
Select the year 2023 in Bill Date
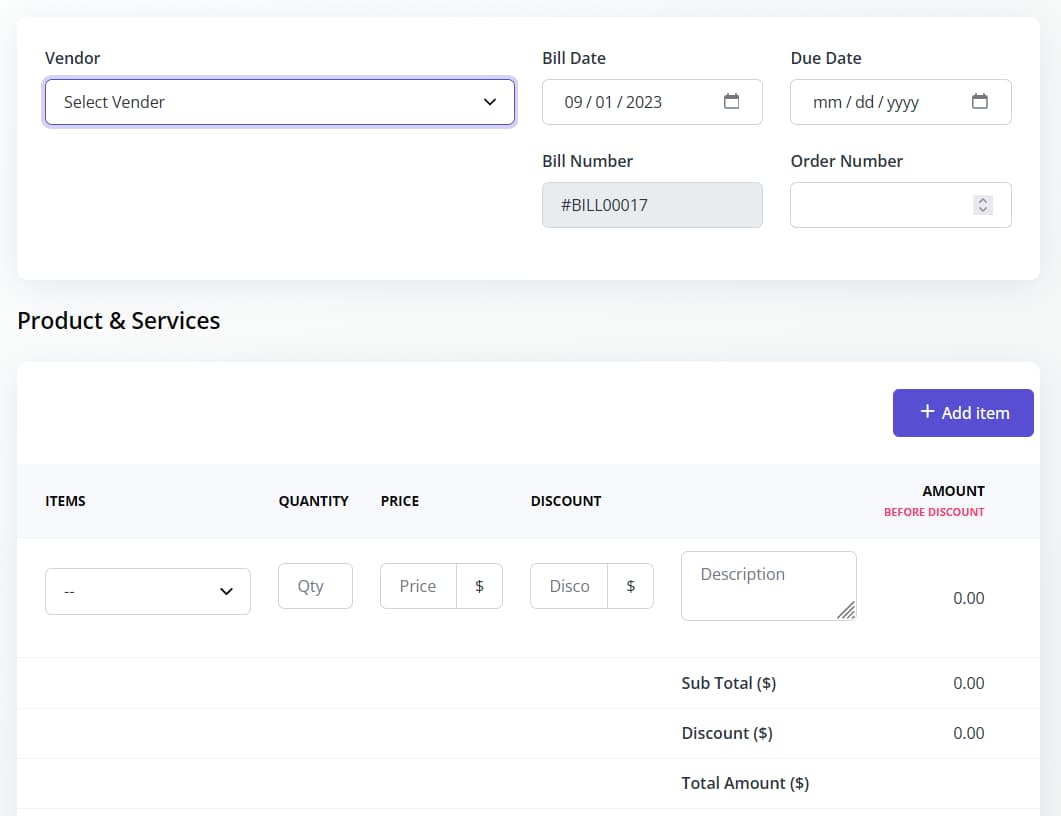pyautogui.click(x=644, y=102)
